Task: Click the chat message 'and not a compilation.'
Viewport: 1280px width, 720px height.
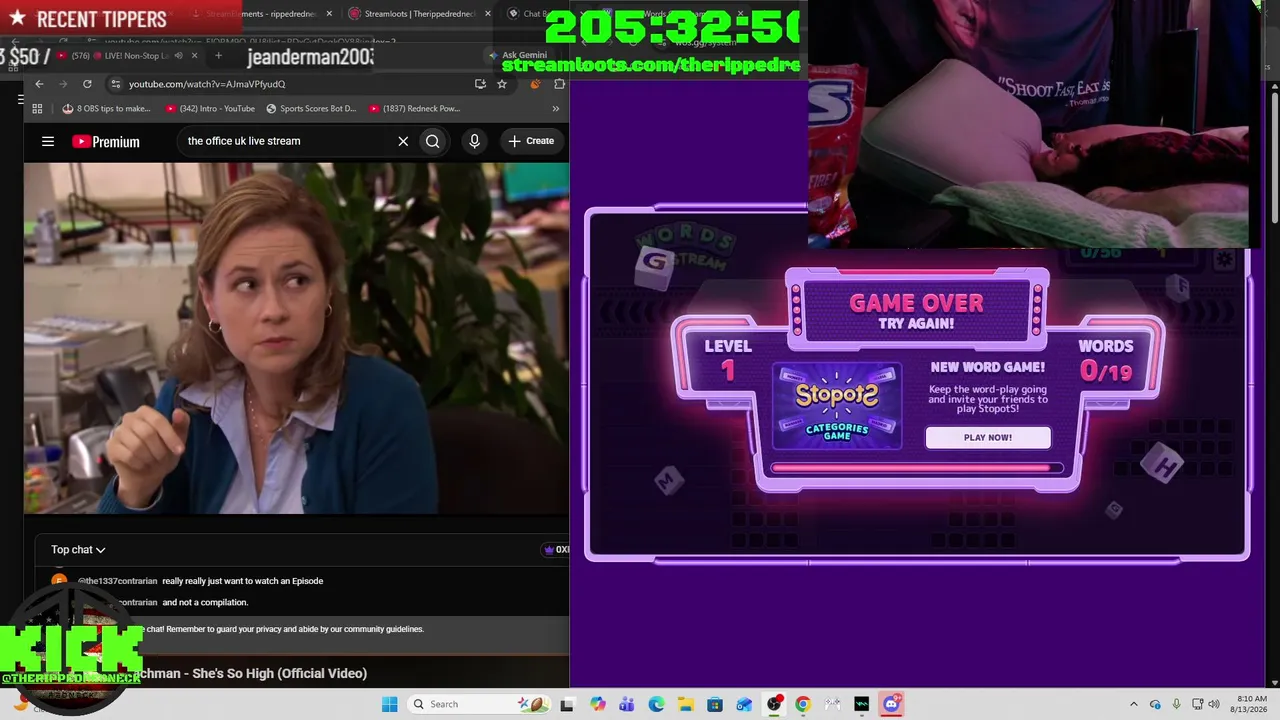Action: coord(205,602)
